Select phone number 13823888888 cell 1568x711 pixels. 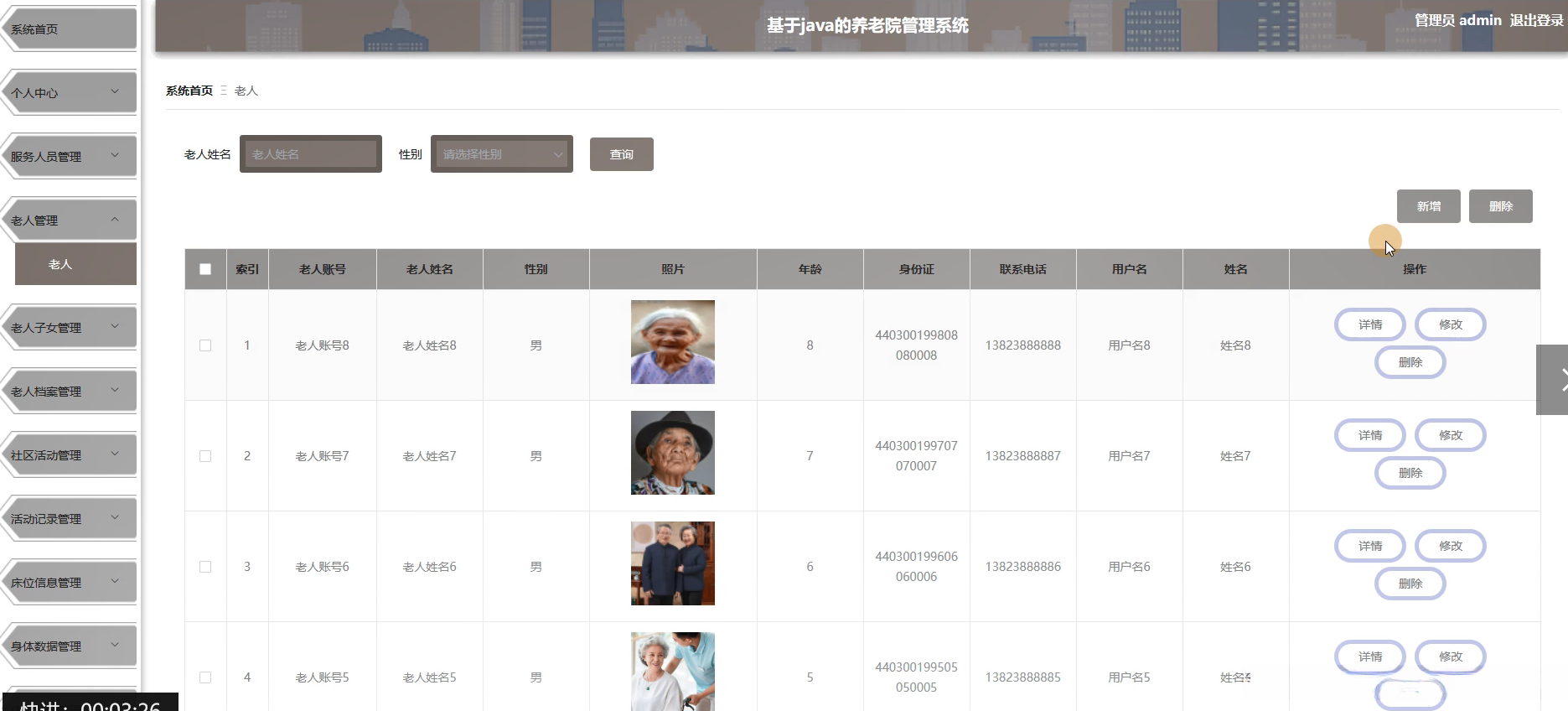point(1023,345)
